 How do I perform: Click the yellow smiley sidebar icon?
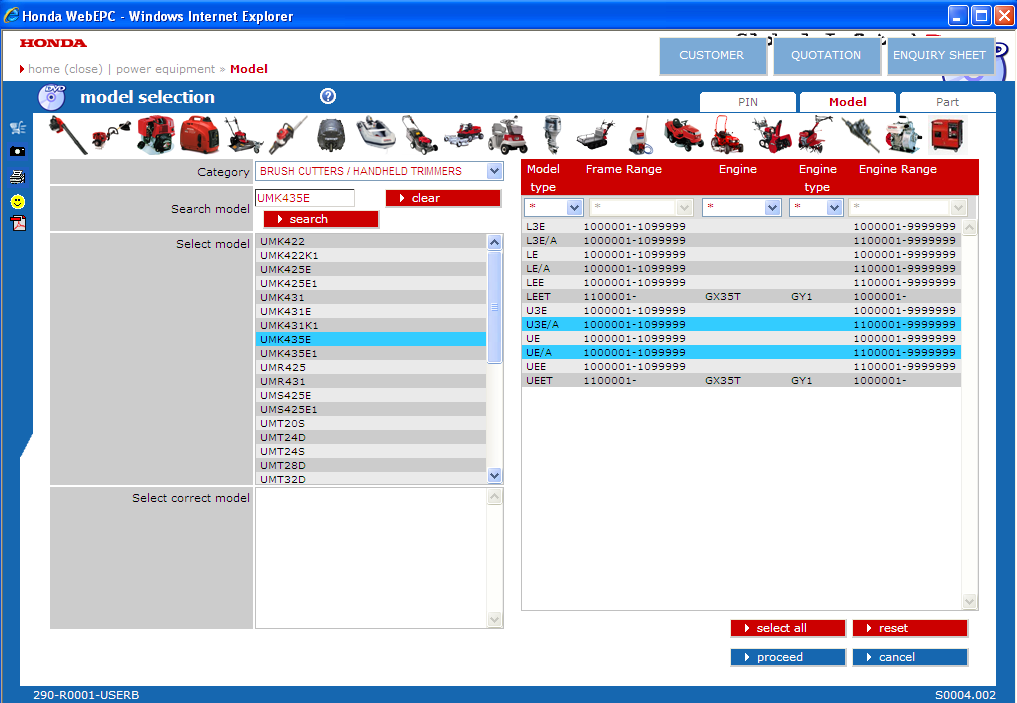(18, 202)
